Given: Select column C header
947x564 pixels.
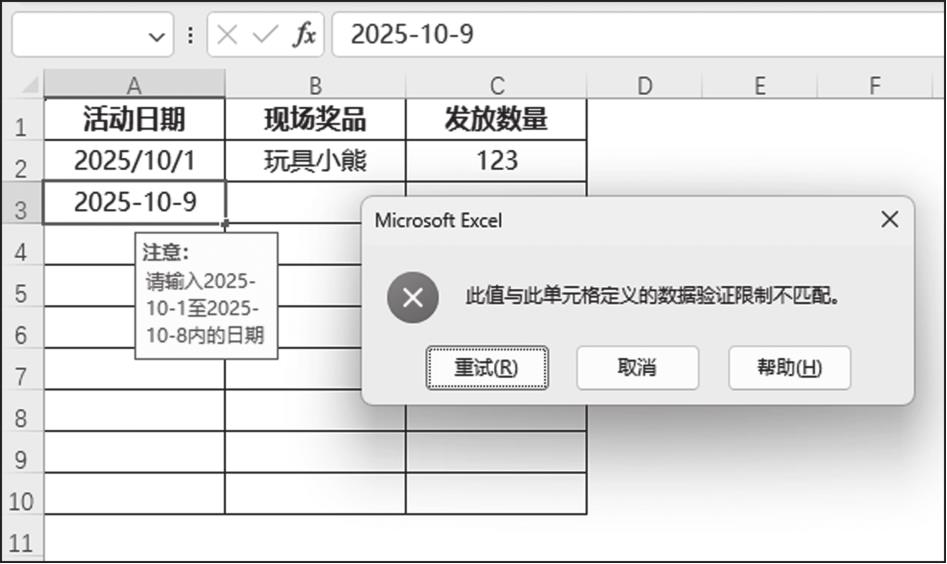Looking at the screenshot, I should point(496,85).
